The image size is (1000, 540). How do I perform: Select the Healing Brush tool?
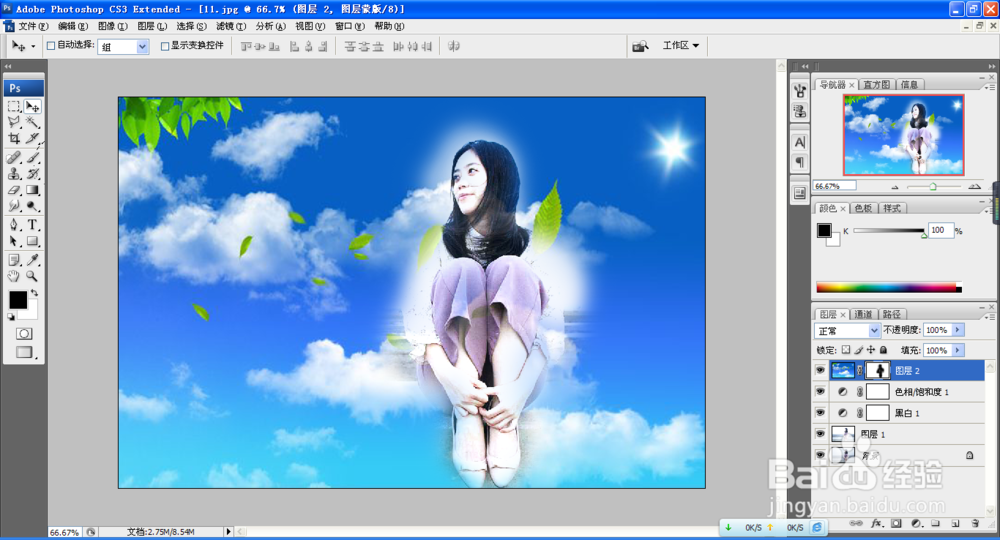(14, 157)
